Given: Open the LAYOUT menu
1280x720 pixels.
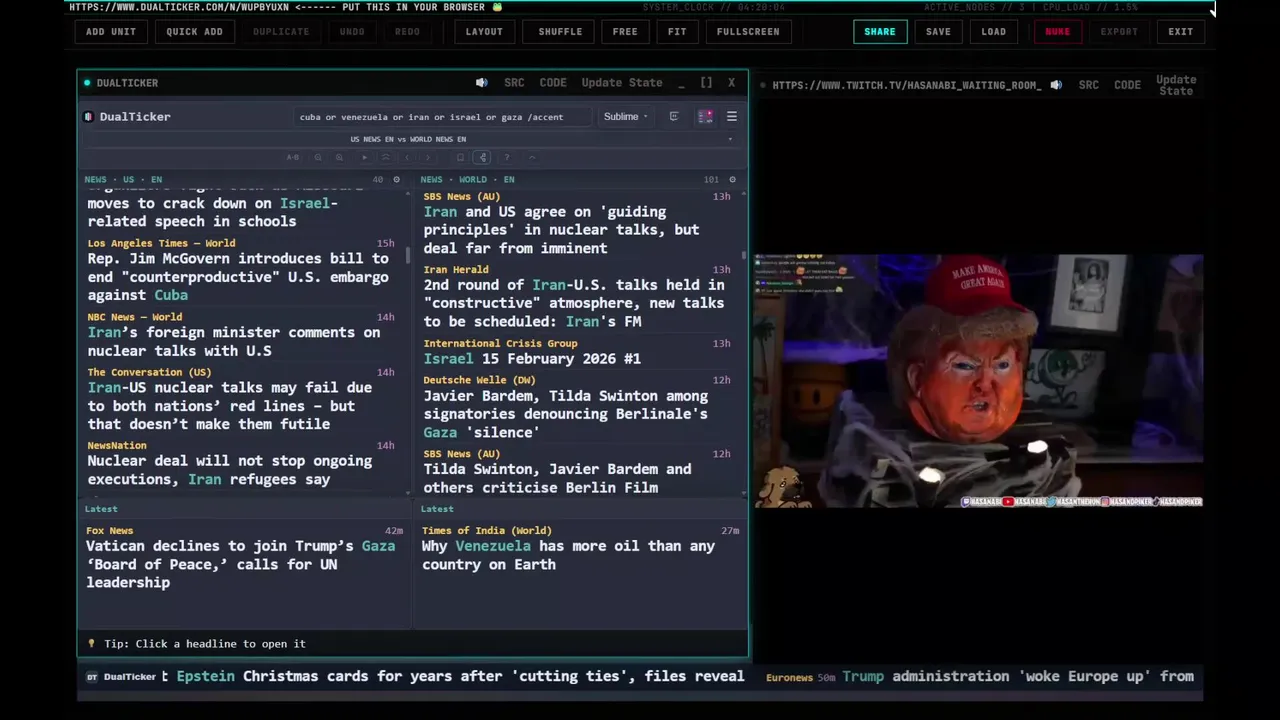Looking at the screenshot, I should click(x=484, y=31).
